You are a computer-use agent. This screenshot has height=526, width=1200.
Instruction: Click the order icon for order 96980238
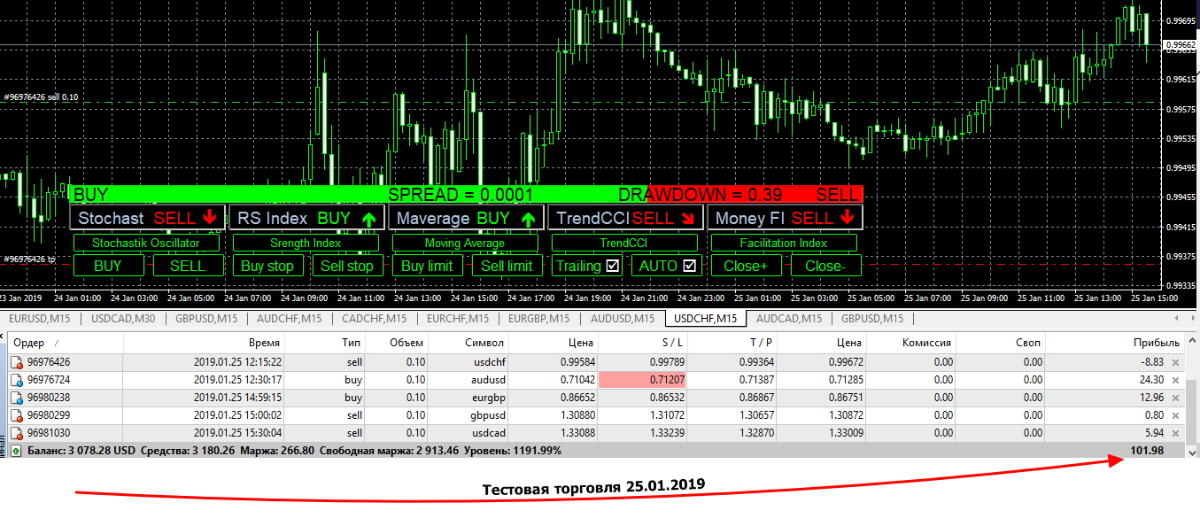(x=16, y=397)
